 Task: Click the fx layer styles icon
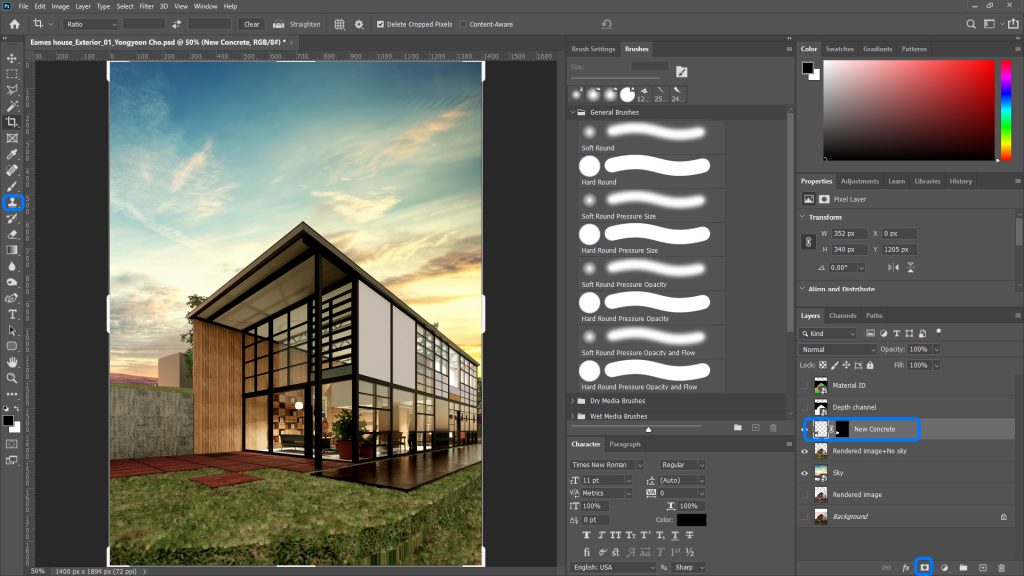click(x=905, y=567)
